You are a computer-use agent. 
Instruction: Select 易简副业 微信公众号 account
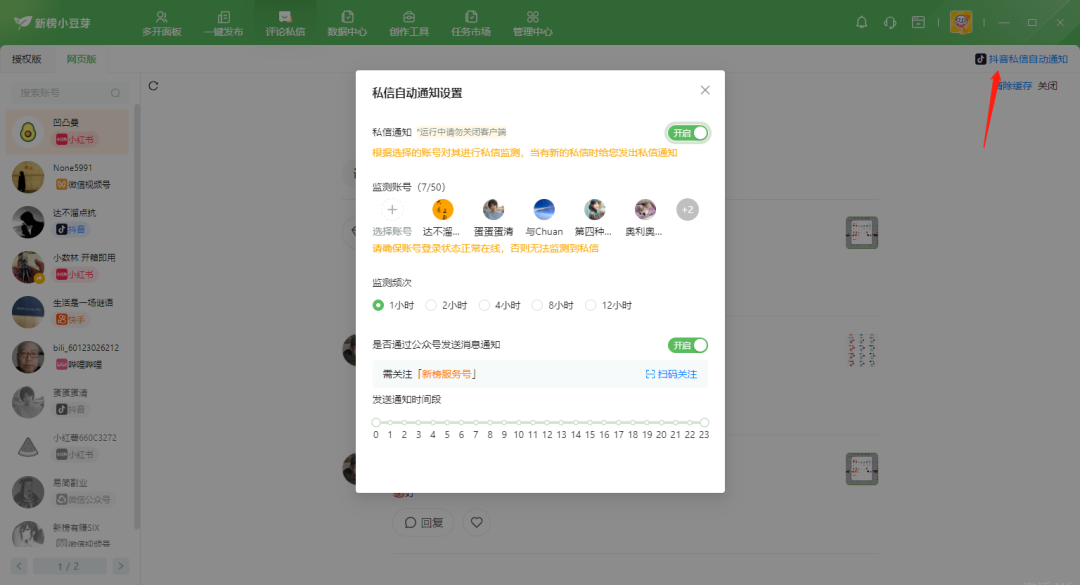68,492
